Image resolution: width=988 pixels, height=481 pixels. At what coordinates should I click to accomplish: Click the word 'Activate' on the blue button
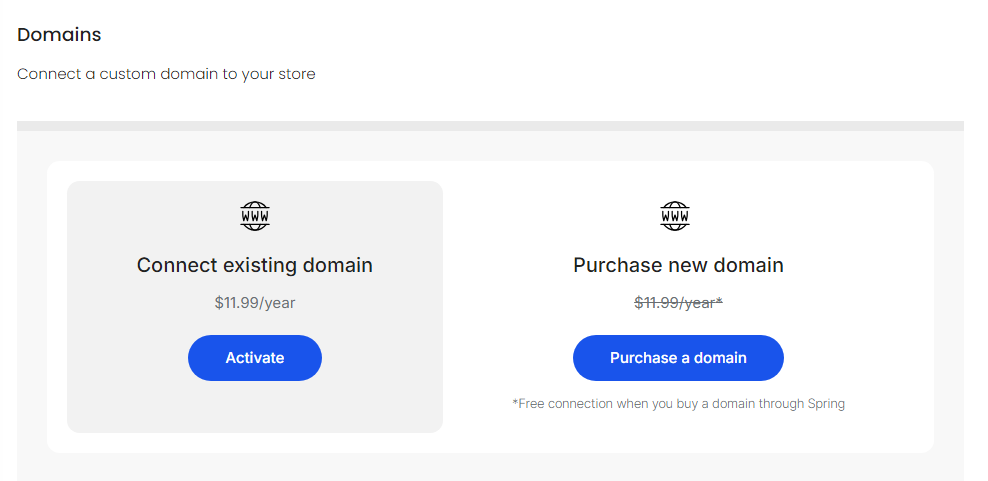point(255,357)
